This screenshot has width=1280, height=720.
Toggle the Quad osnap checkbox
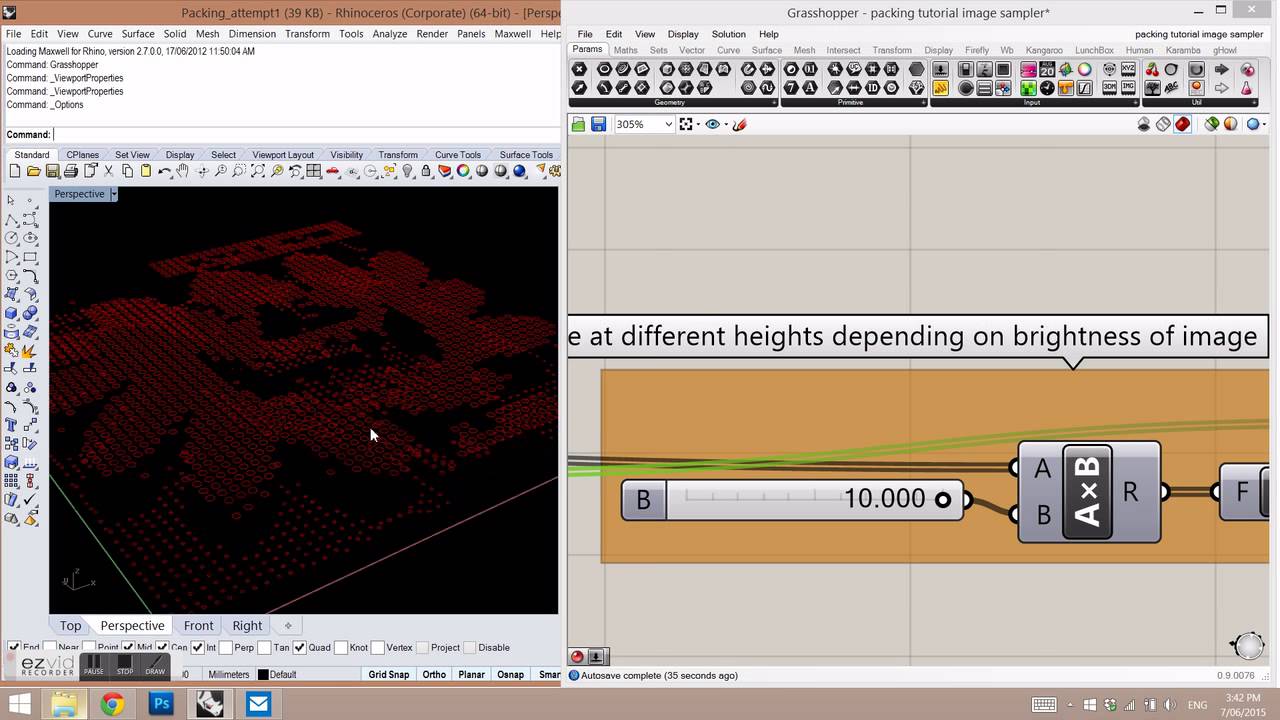pos(301,648)
